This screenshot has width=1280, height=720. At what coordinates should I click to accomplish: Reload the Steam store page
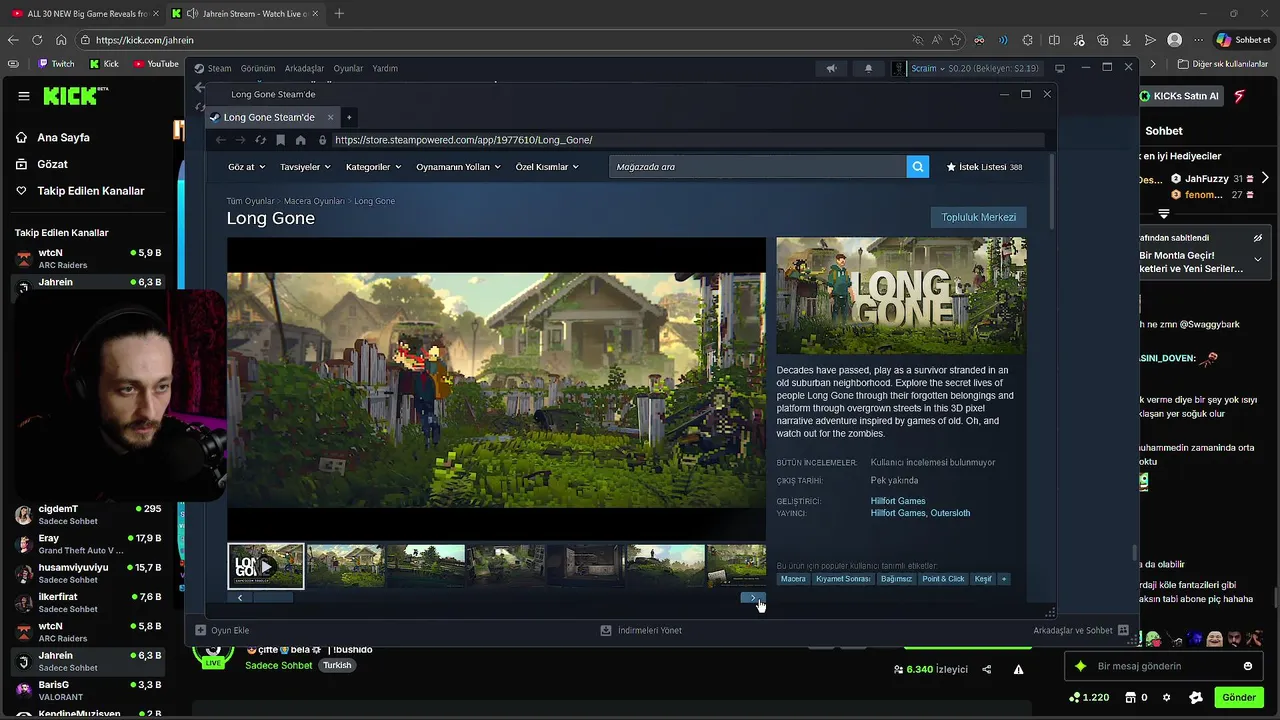click(260, 140)
